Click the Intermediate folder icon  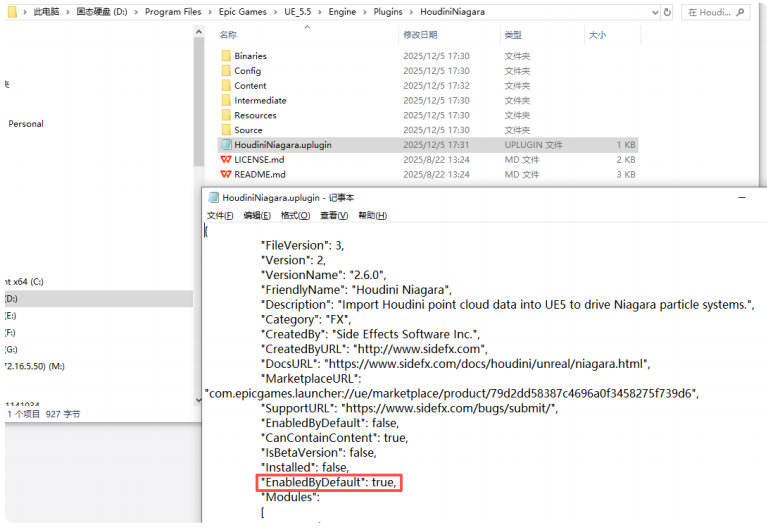tap(226, 100)
